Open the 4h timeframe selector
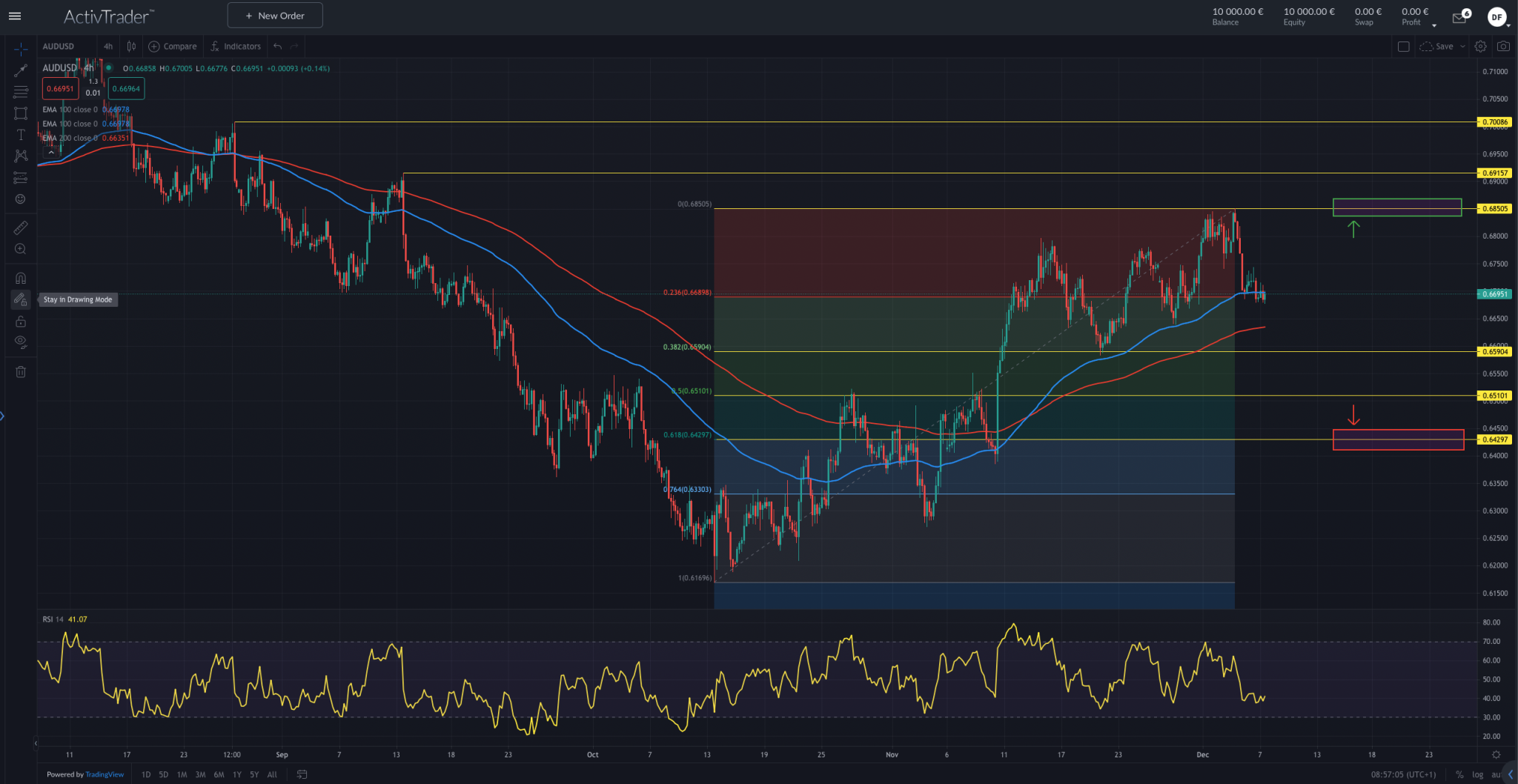The image size is (1518, 784). click(107, 46)
